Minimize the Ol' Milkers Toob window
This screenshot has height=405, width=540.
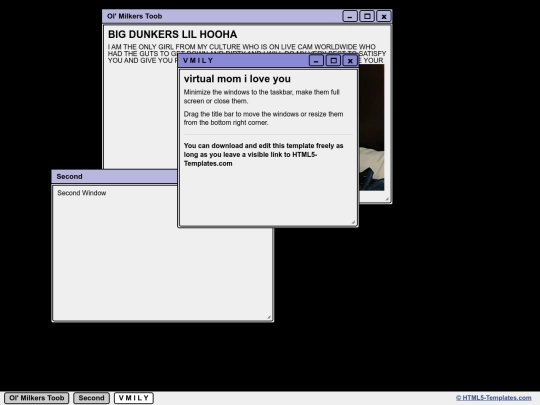click(x=350, y=16)
